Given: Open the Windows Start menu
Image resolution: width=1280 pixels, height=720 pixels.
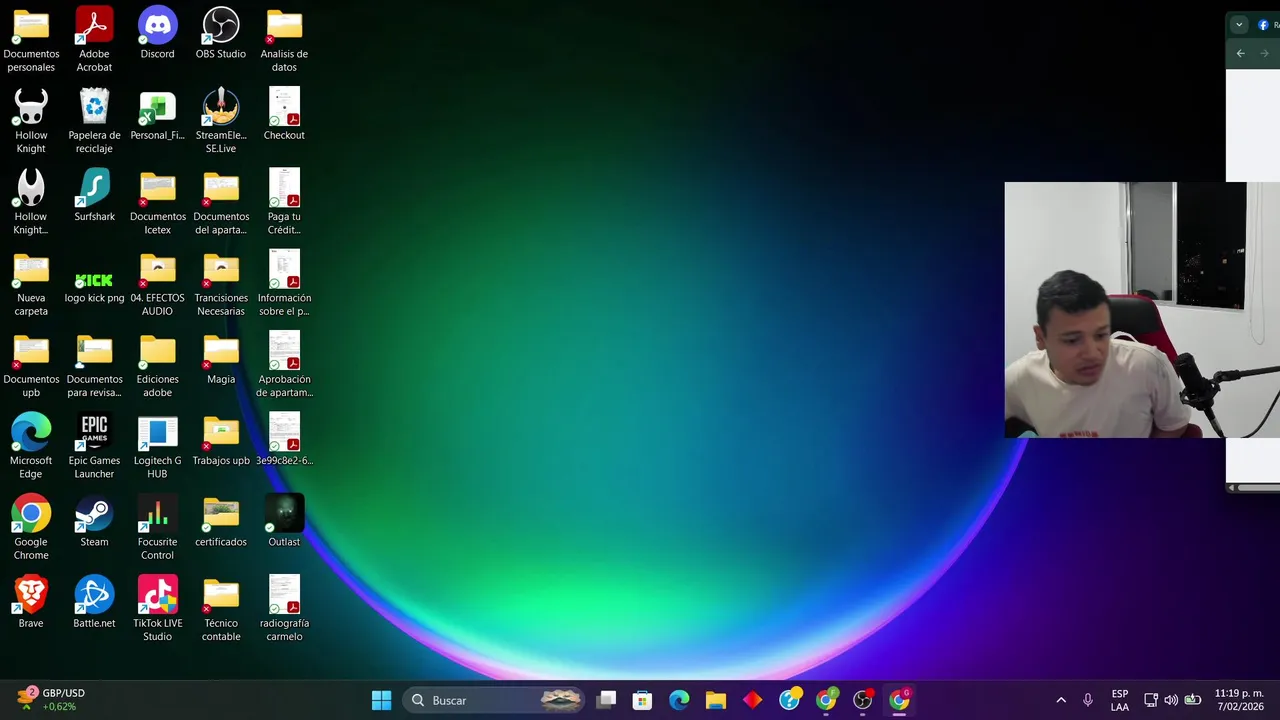Looking at the screenshot, I should coord(381,700).
